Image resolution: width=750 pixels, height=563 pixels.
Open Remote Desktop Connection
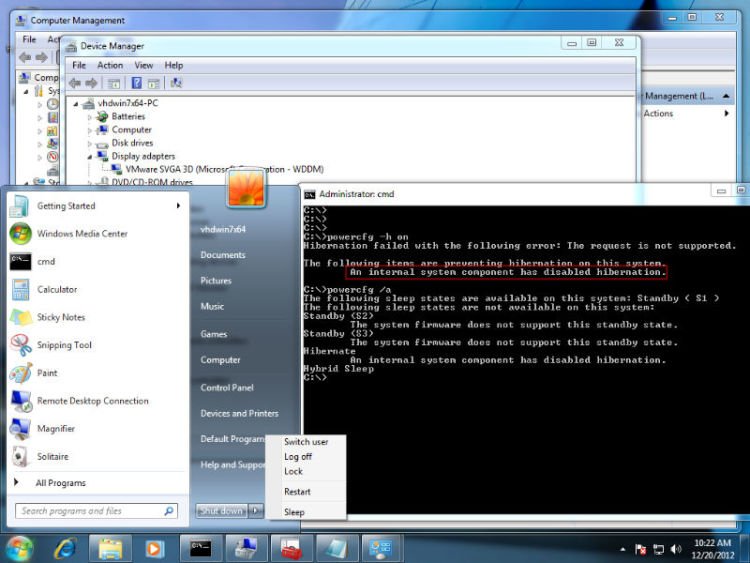coord(94,401)
